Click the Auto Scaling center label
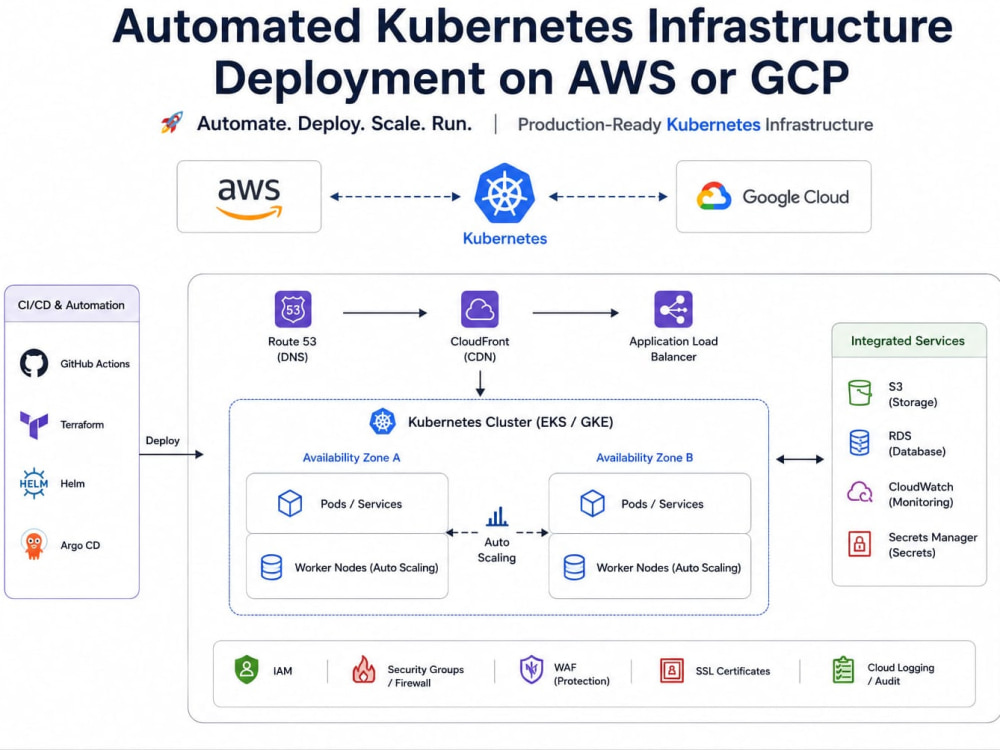 click(497, 550)
